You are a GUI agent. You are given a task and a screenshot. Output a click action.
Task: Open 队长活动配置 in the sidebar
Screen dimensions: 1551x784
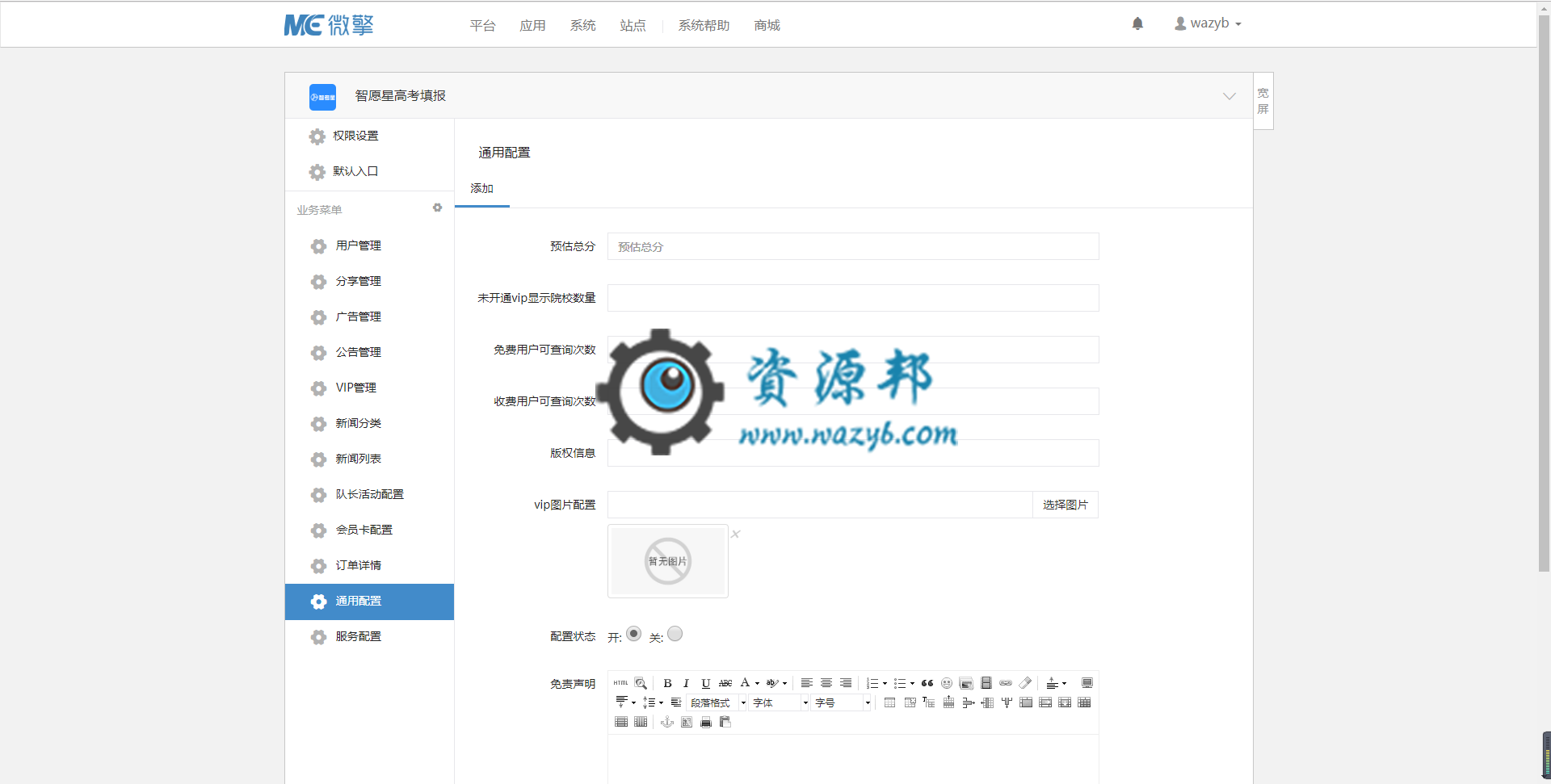pos(369,494)
